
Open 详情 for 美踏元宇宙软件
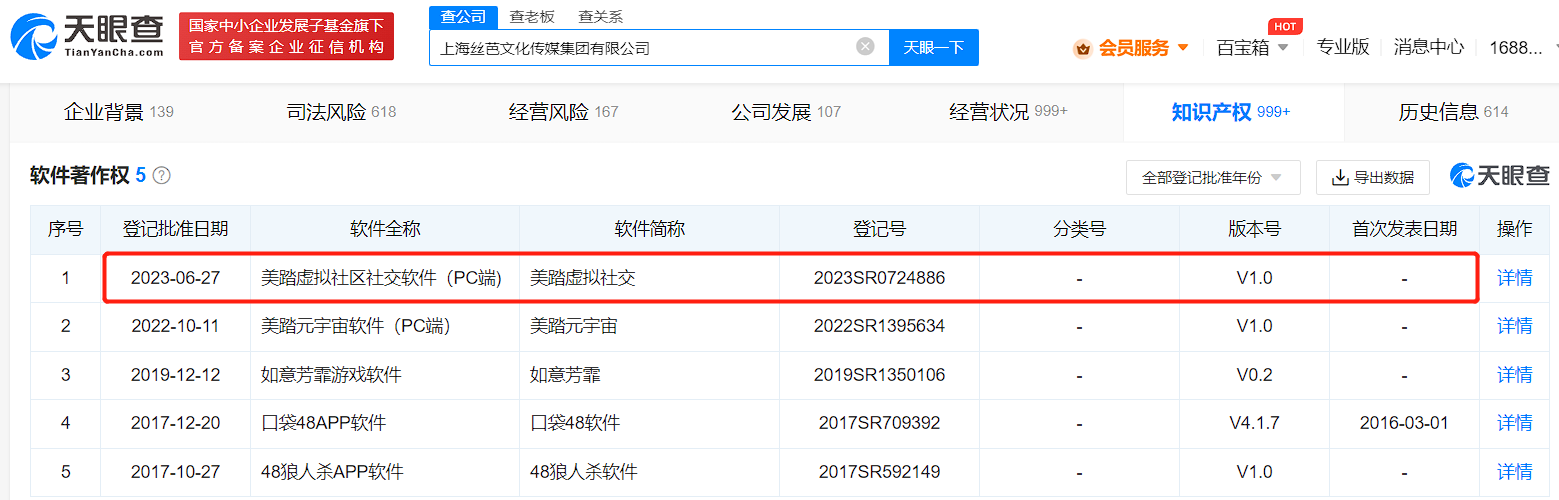[x=1514, y=326]
